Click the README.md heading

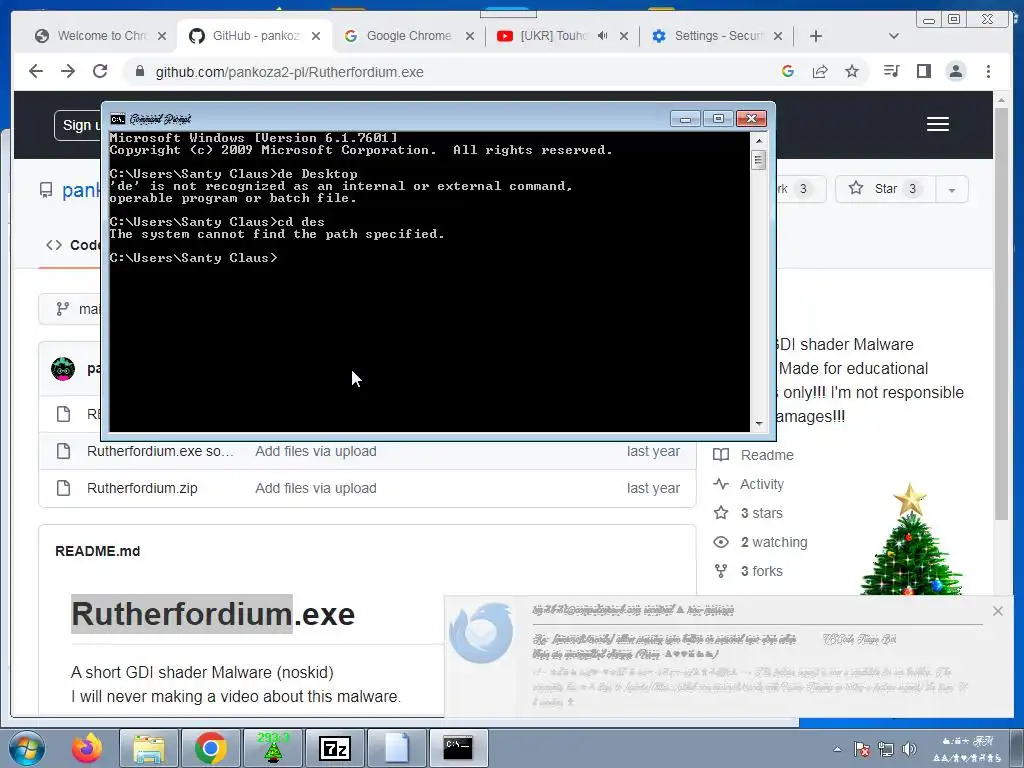tap(97, 551)
